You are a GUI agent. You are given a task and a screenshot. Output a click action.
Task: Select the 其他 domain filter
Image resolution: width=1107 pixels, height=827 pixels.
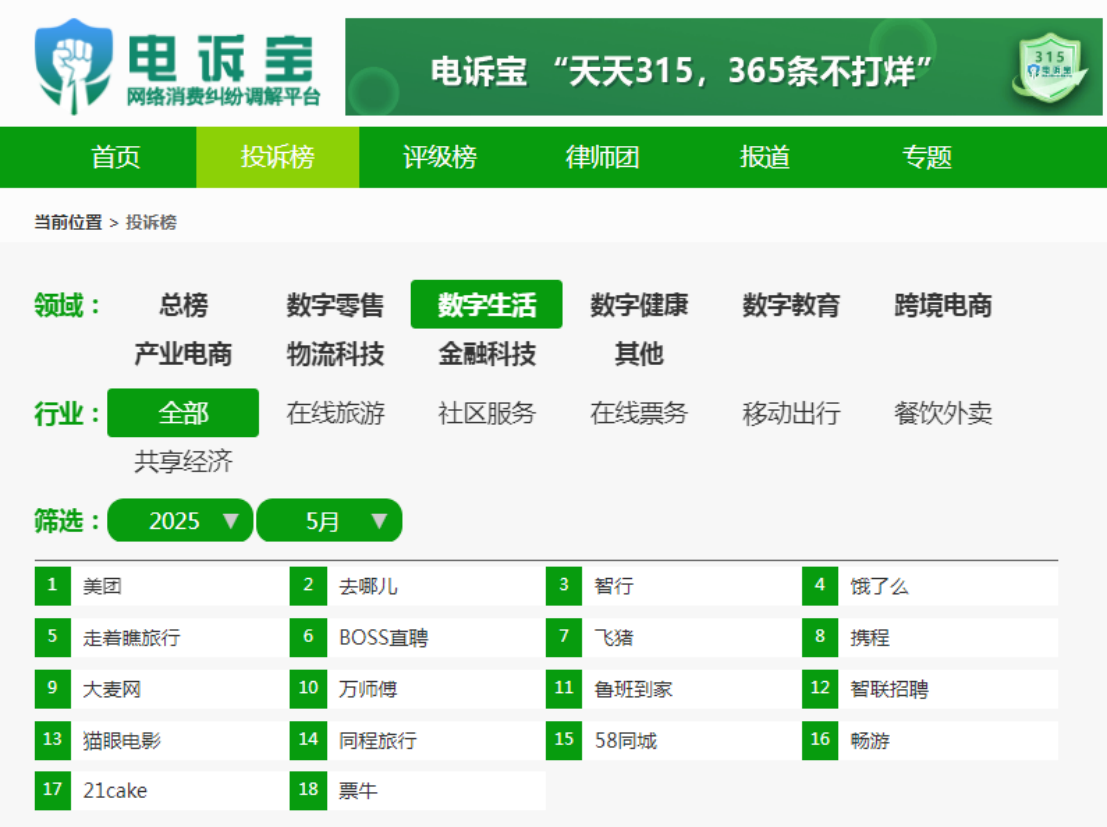pos(639,354)
